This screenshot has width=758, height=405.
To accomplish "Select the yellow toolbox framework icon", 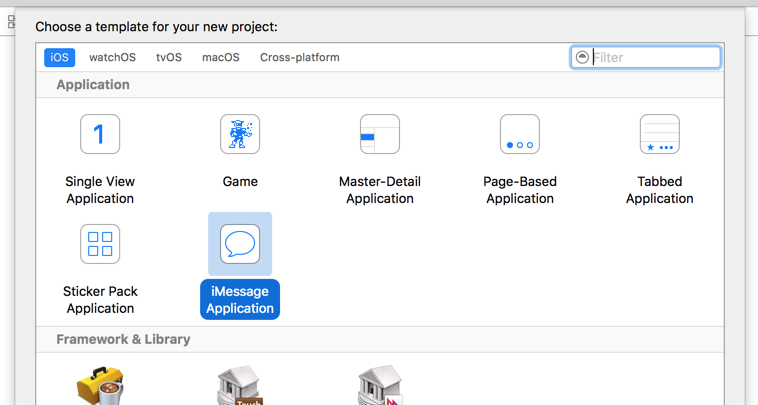I will pos(100,387).
